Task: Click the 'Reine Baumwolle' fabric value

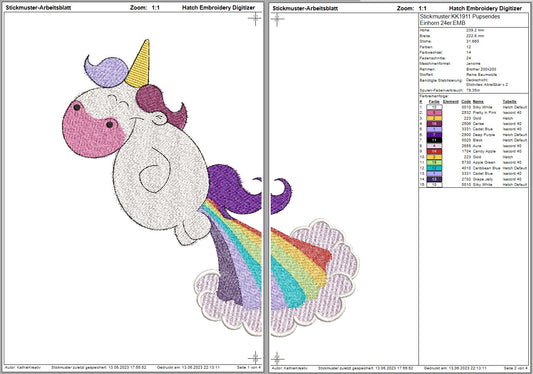Action: [x=481, y=74]
